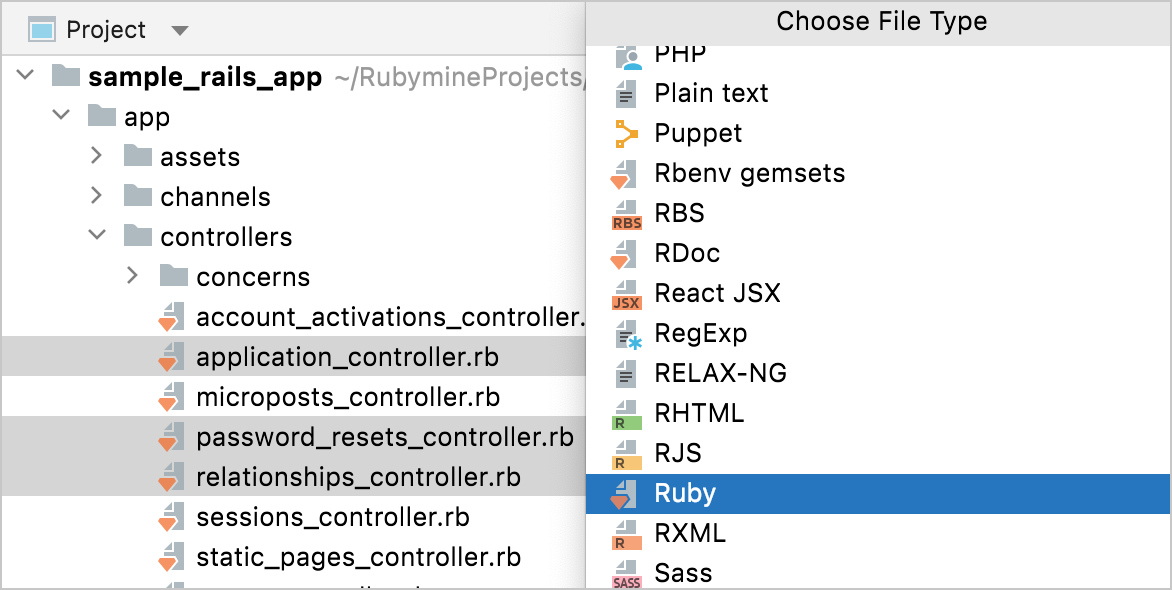1172x590 pixels.
Task: Click the RHTML file type icon
Action: coord(625,413)
